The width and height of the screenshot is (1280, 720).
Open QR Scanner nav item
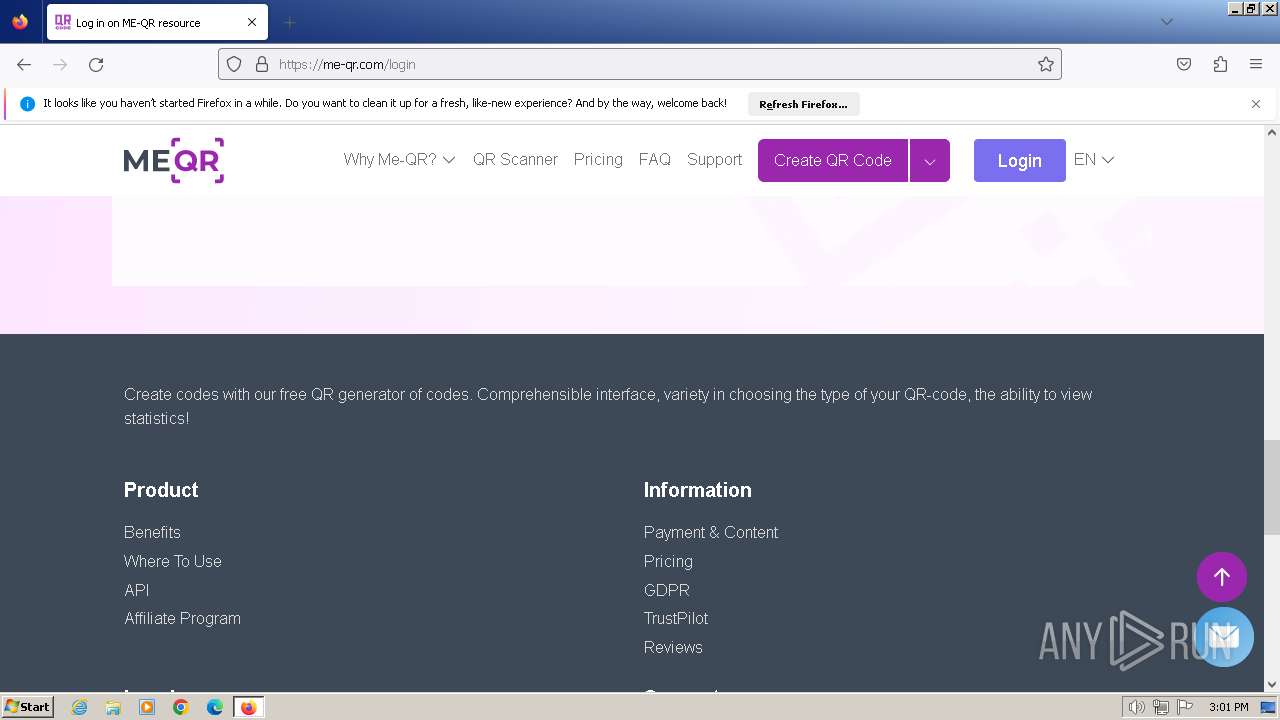click(x=515, y=160)
